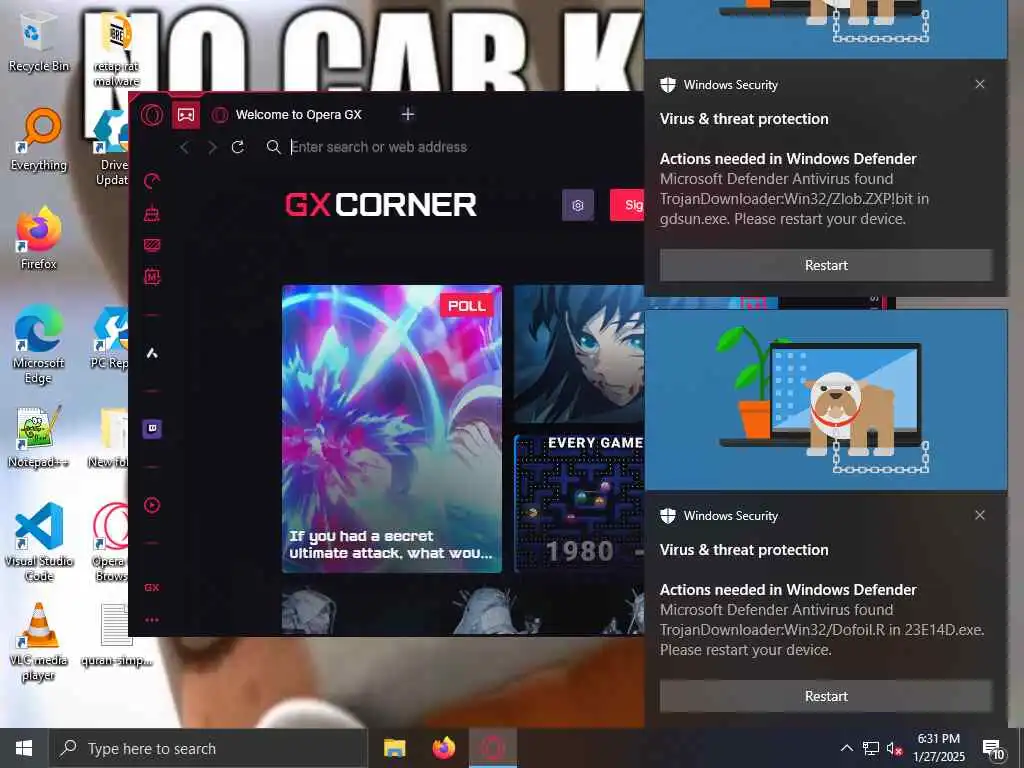This screenshot has height=768, width=1024.
Task: Click the bulldog laptop notification image
Action: pyautogui.click(x=826, y=400)
